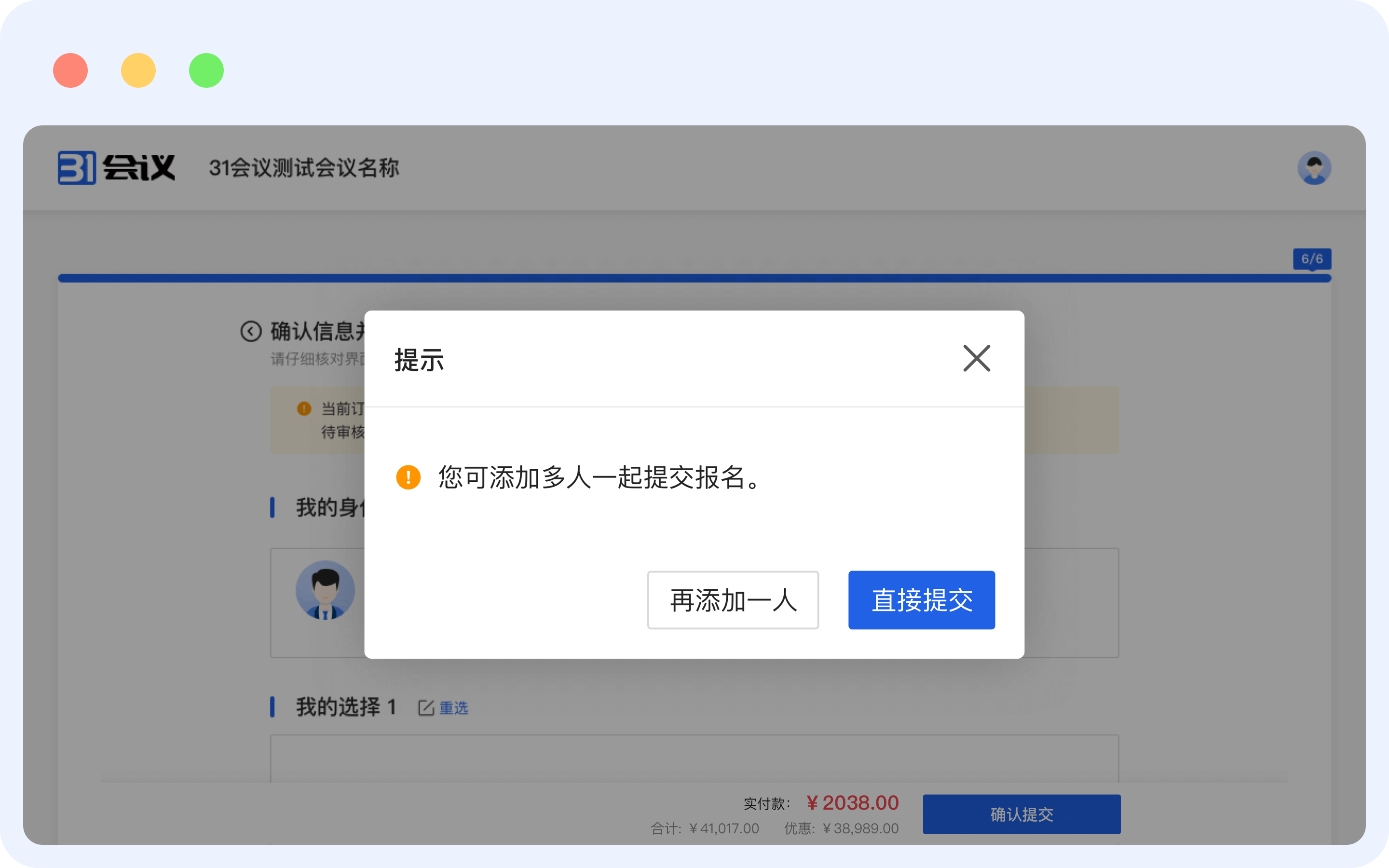Click attendee avatar in identity card
The image size is (1389, 868).
click(326, 590)
